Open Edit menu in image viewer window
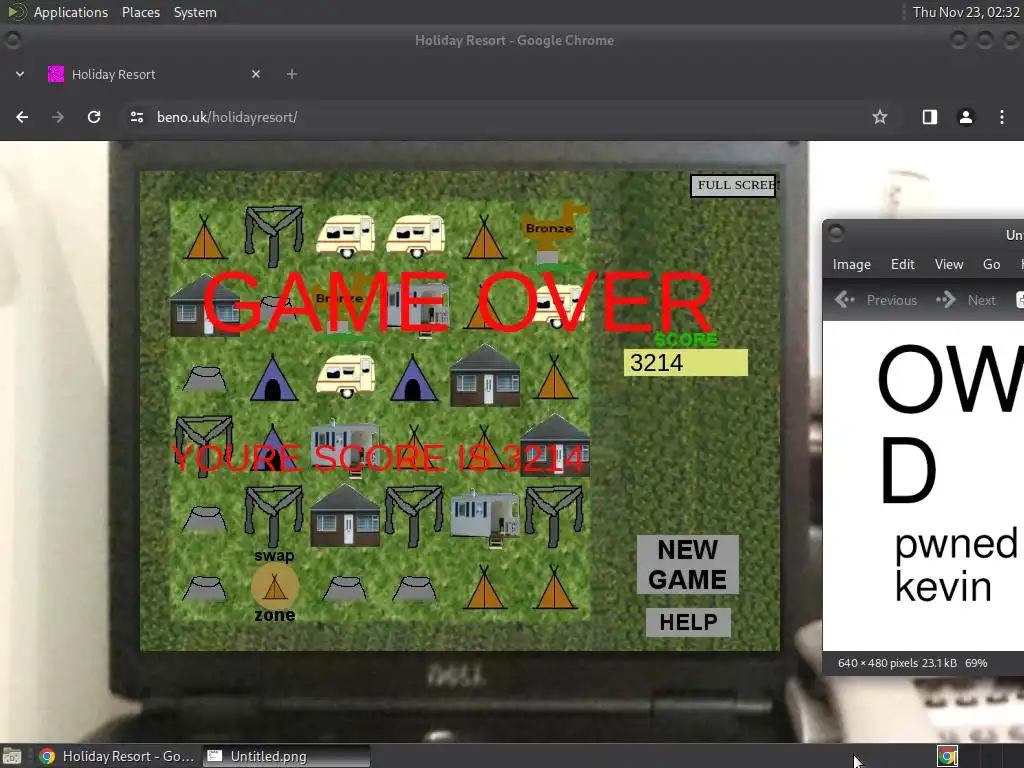The image size is (1024, 768). (x=903, y=264)
